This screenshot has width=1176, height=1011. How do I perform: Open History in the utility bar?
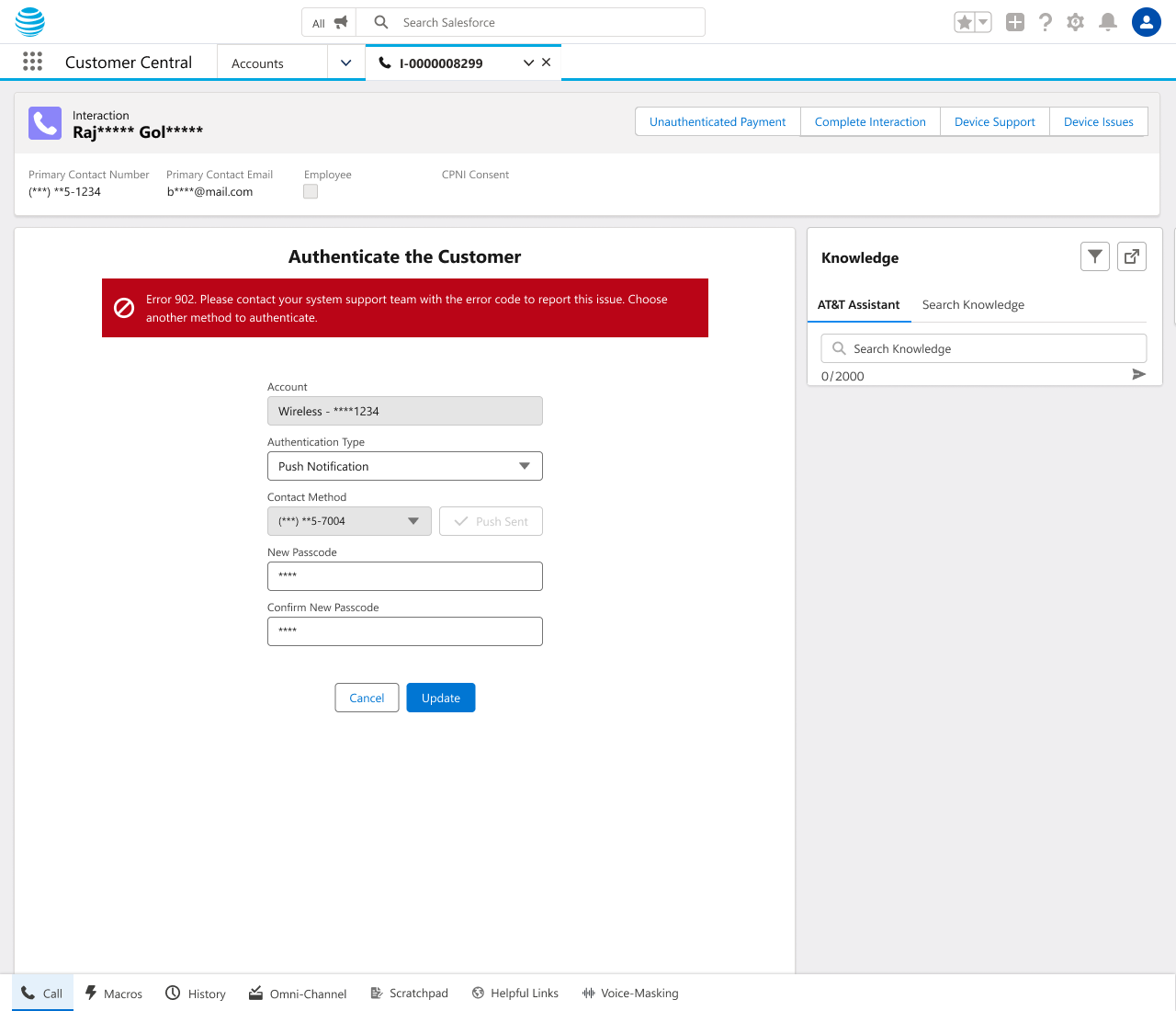tap(196, 993)
